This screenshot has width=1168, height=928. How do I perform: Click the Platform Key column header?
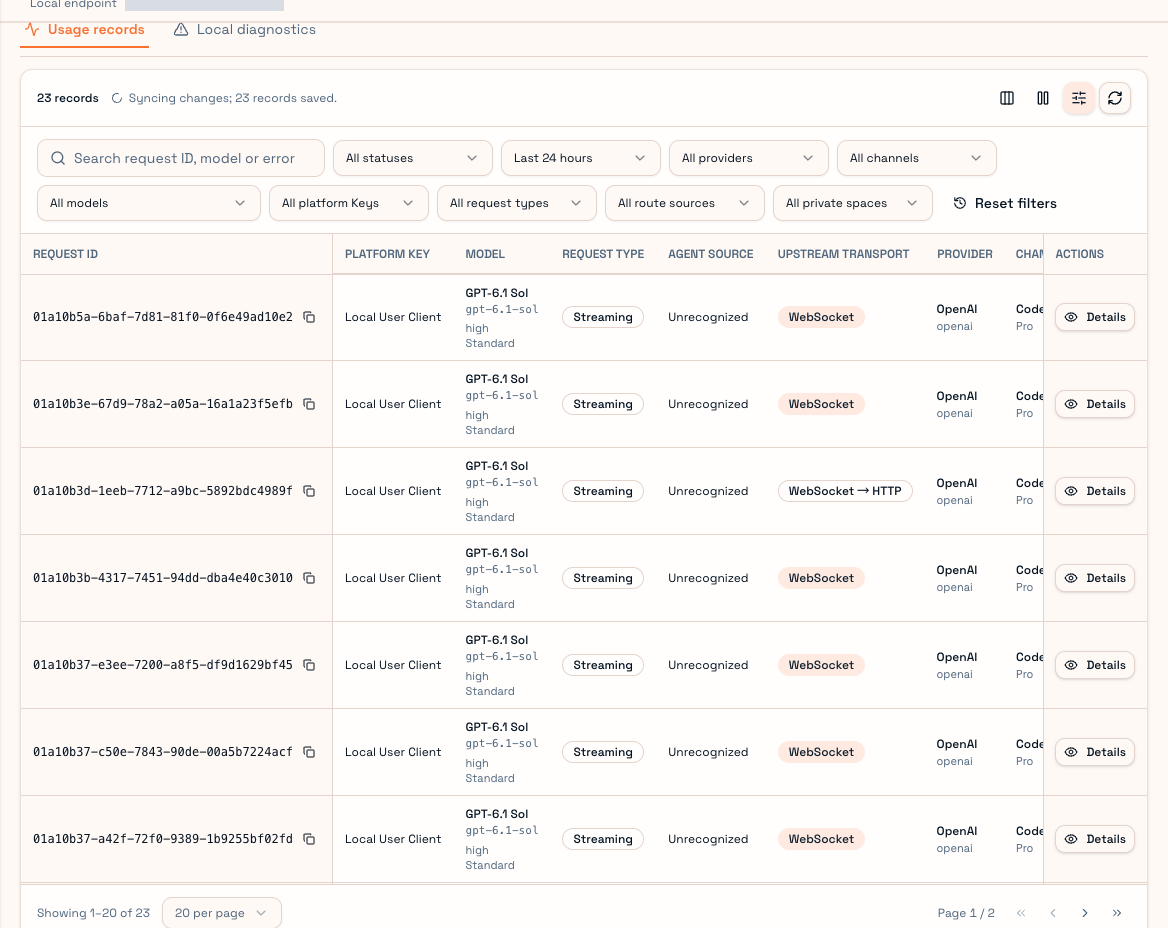(387, 254)
